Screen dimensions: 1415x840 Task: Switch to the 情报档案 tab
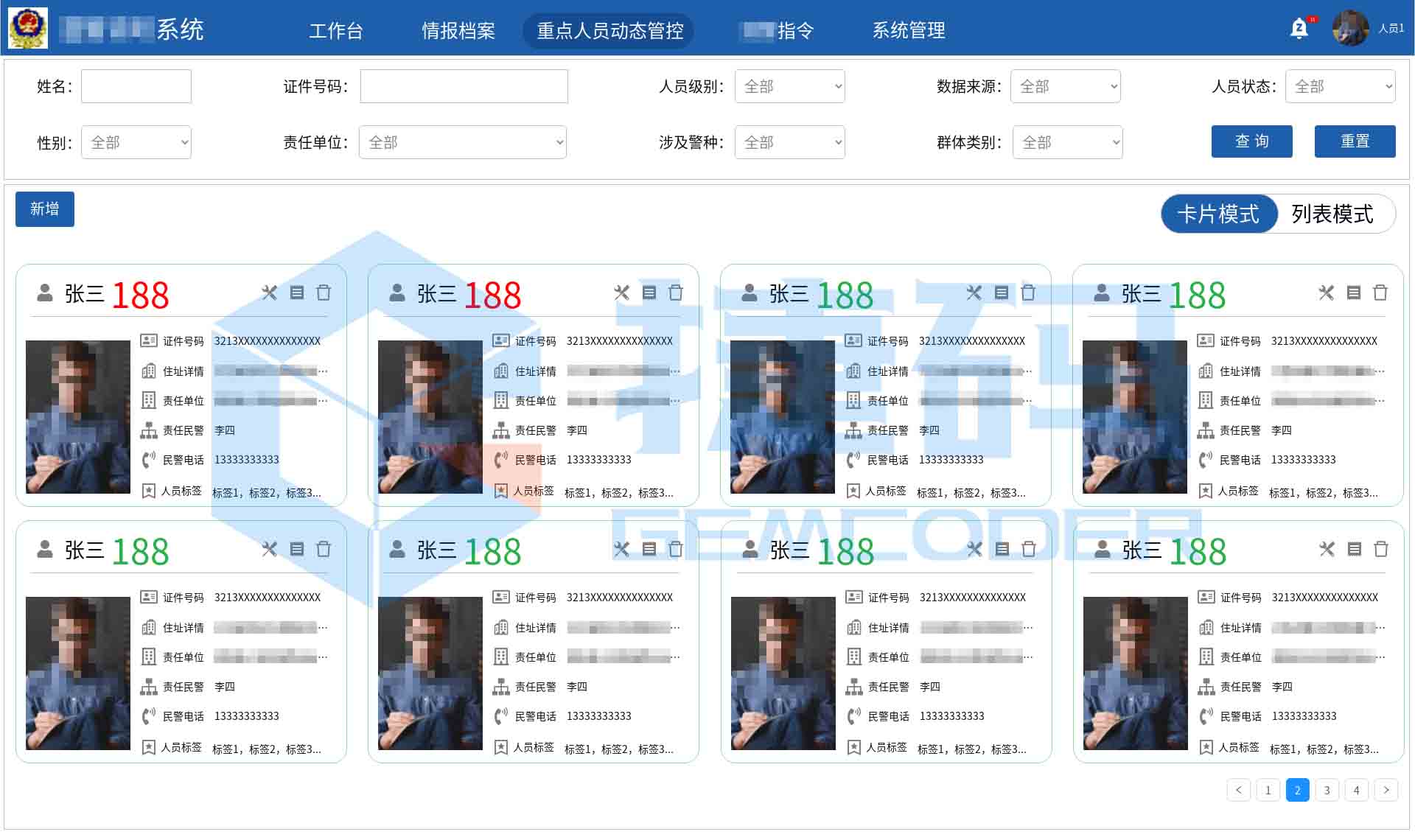[x=458, y=31]
